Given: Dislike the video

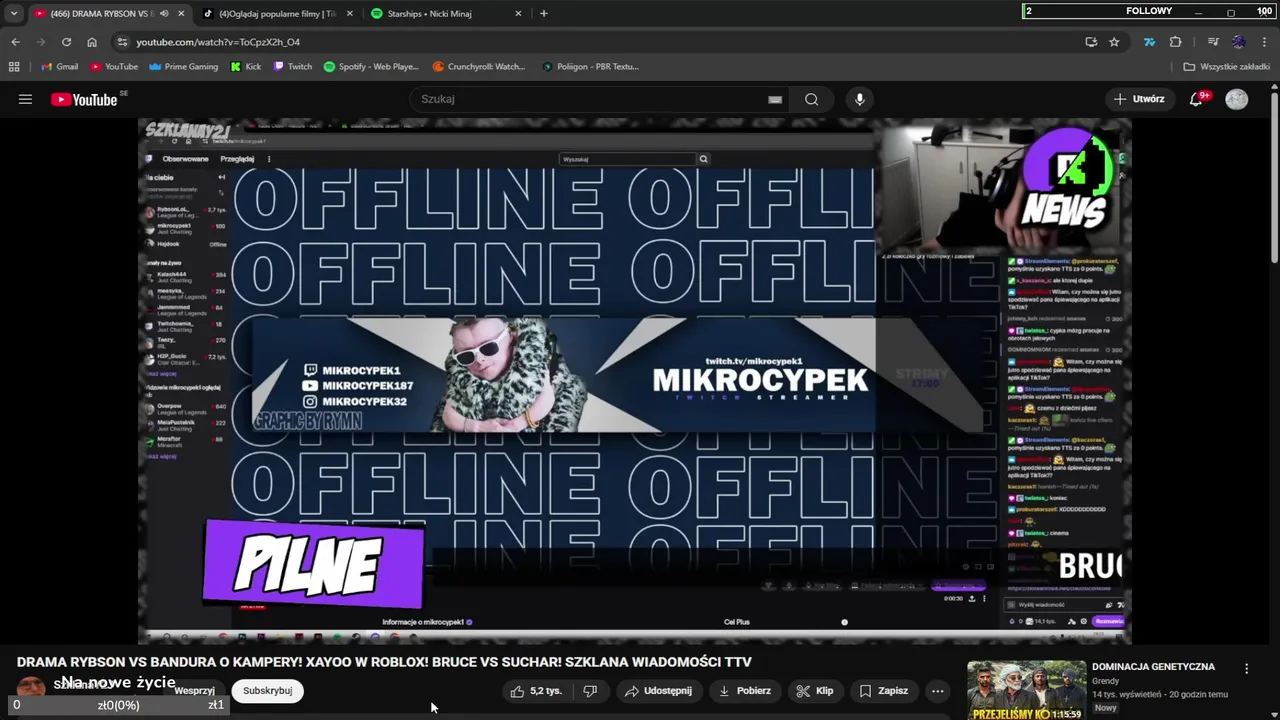Looking at the screenshot, I should [590, 691].
